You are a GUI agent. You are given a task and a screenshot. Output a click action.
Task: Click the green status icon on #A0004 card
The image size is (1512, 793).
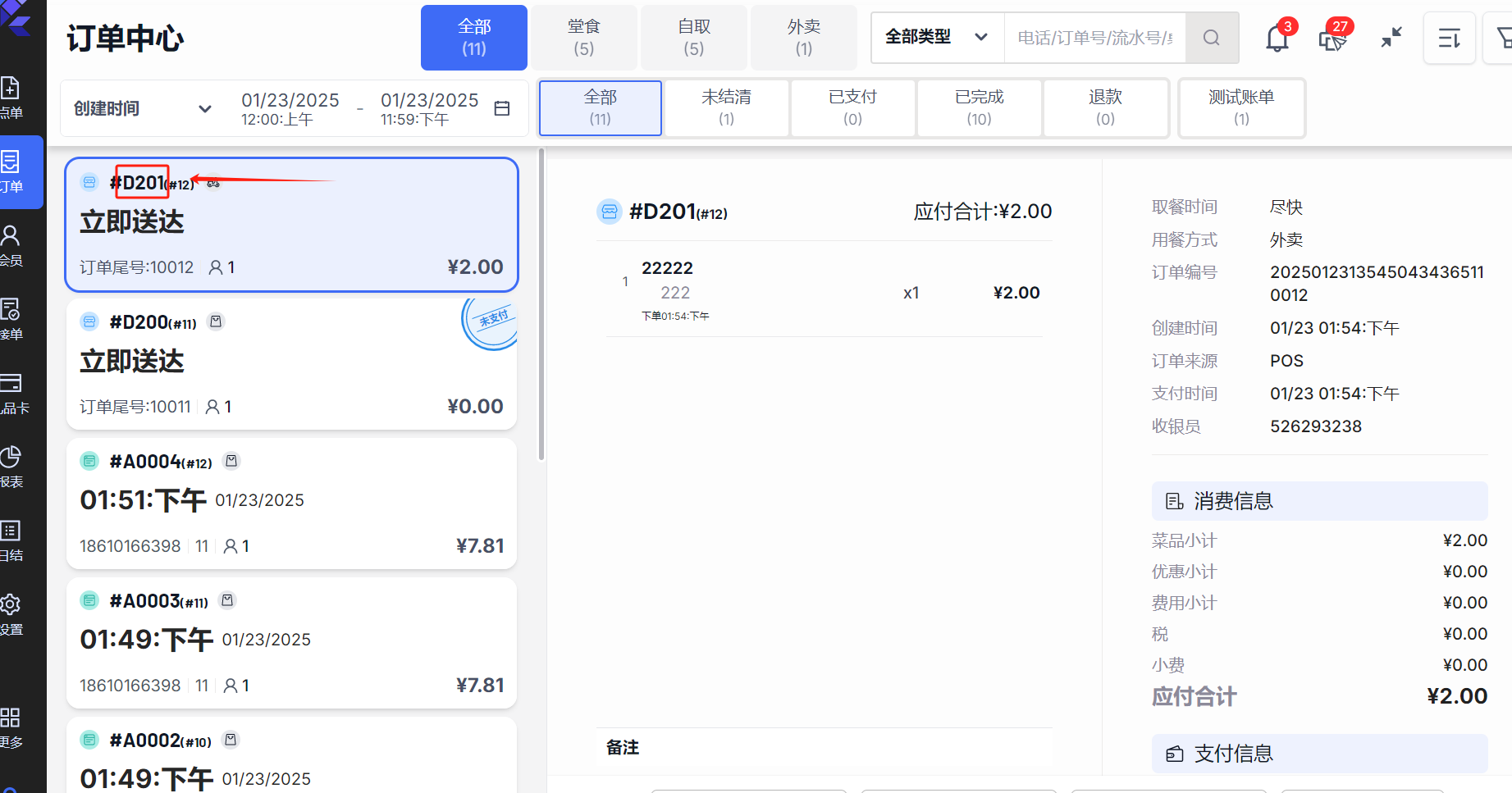click(x=89, y=461)
